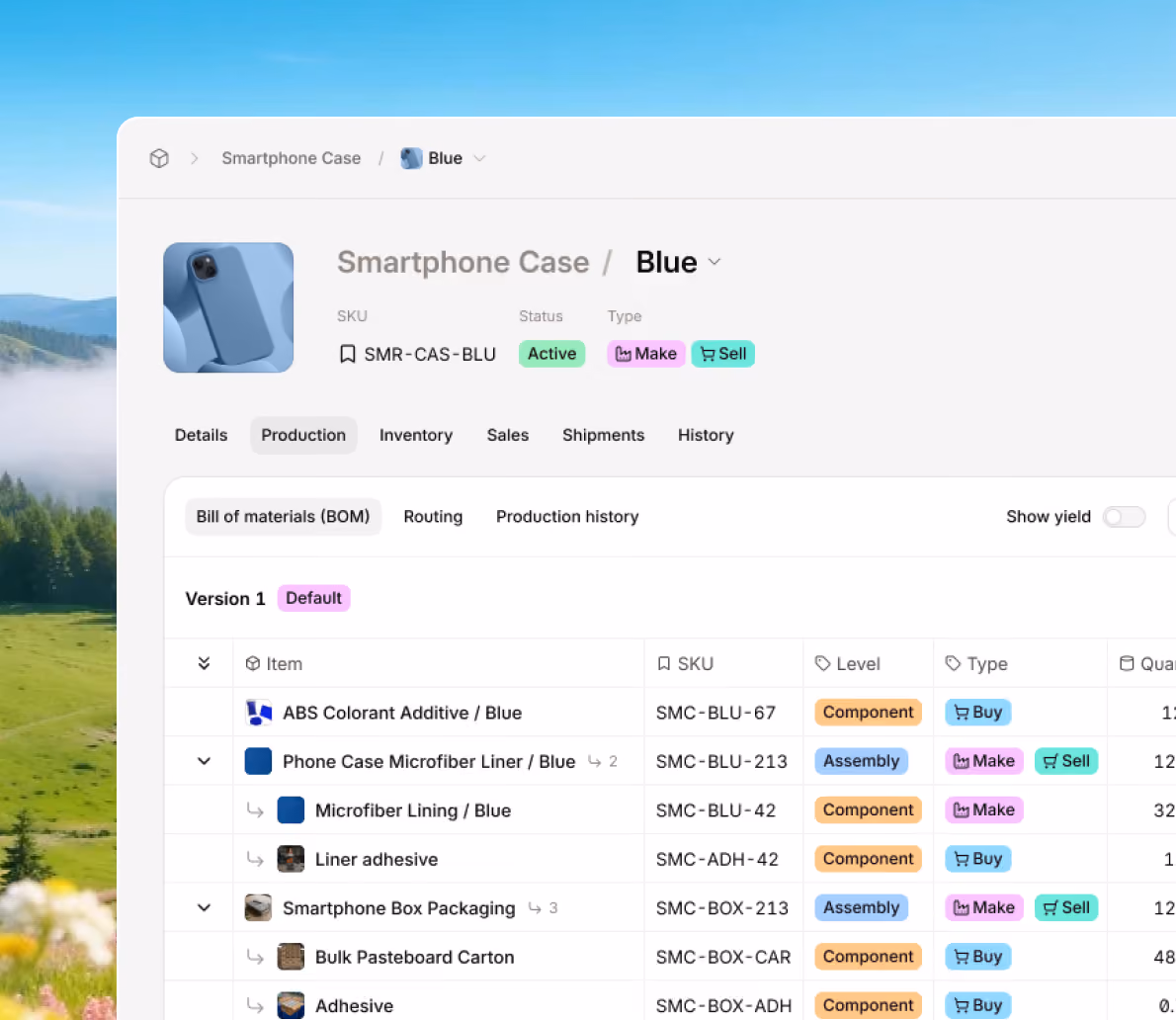Collapse Phone Case Microfiber Liner row

pyautogui.click(x=204, y=761)
